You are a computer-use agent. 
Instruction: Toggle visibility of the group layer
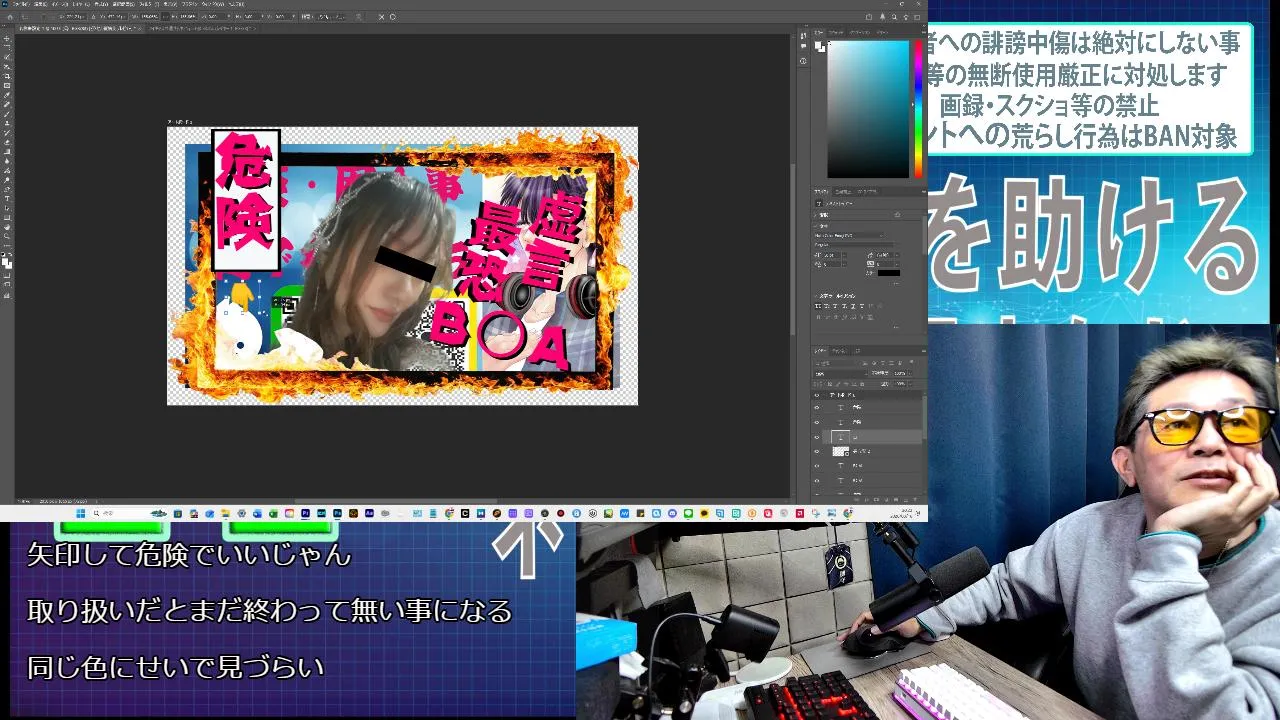click(x=816, y=395)
